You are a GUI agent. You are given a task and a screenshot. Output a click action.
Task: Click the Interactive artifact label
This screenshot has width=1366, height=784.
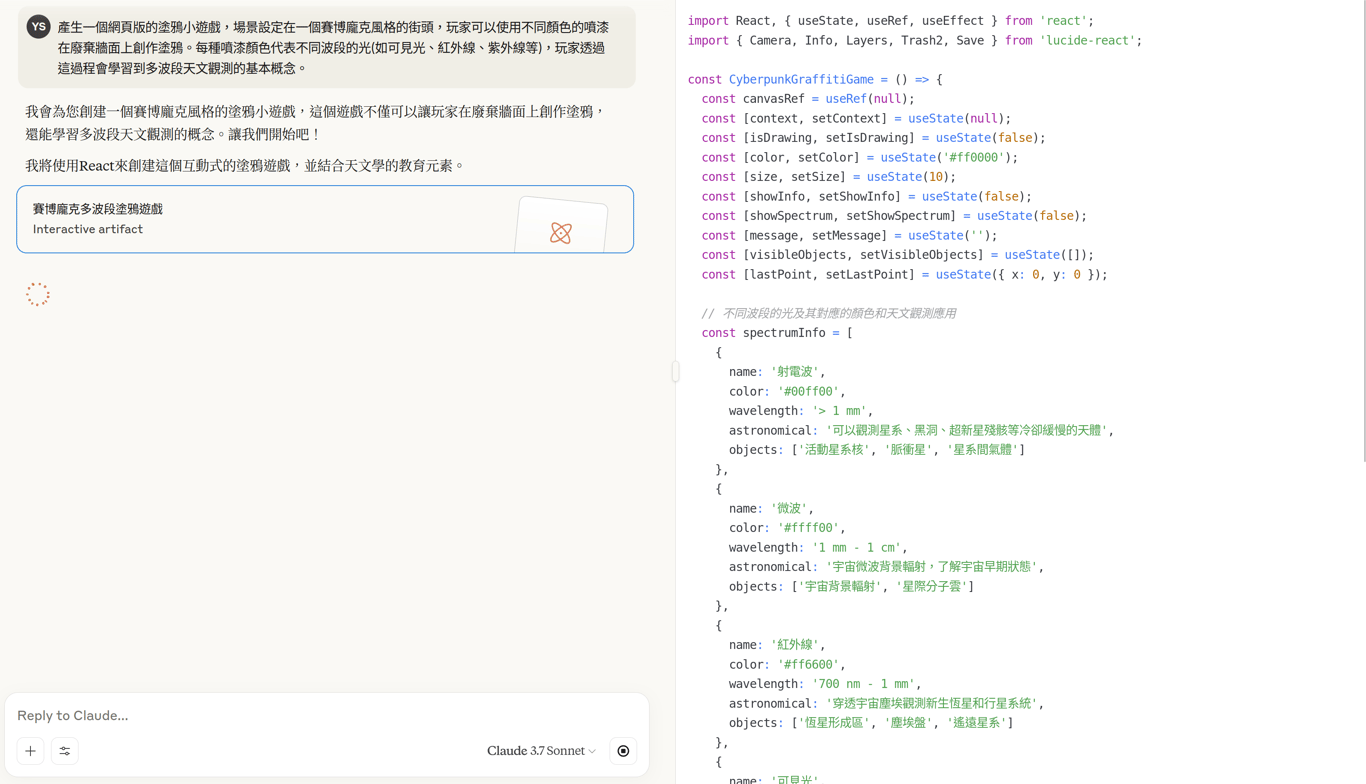[x=88, y=229]
